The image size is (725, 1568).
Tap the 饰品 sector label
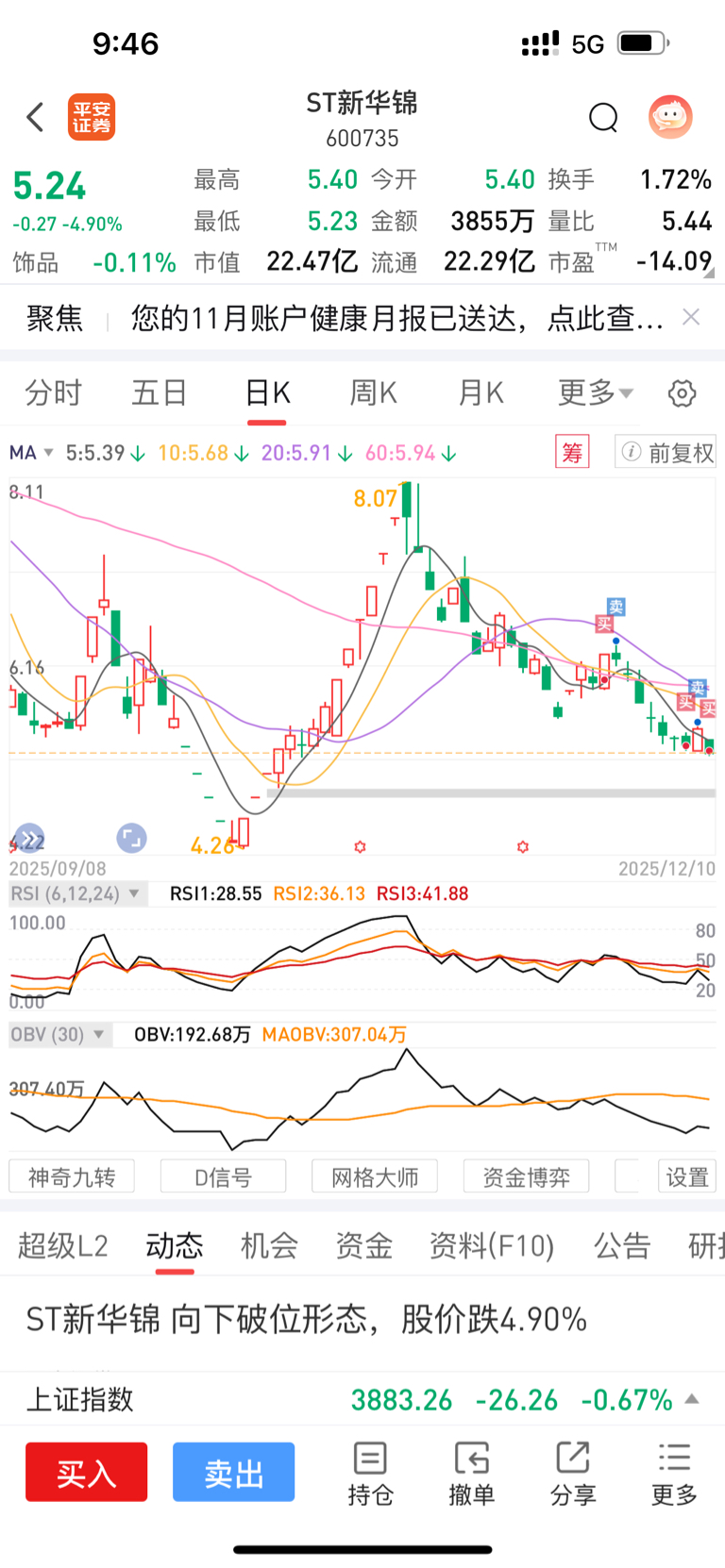36,262
